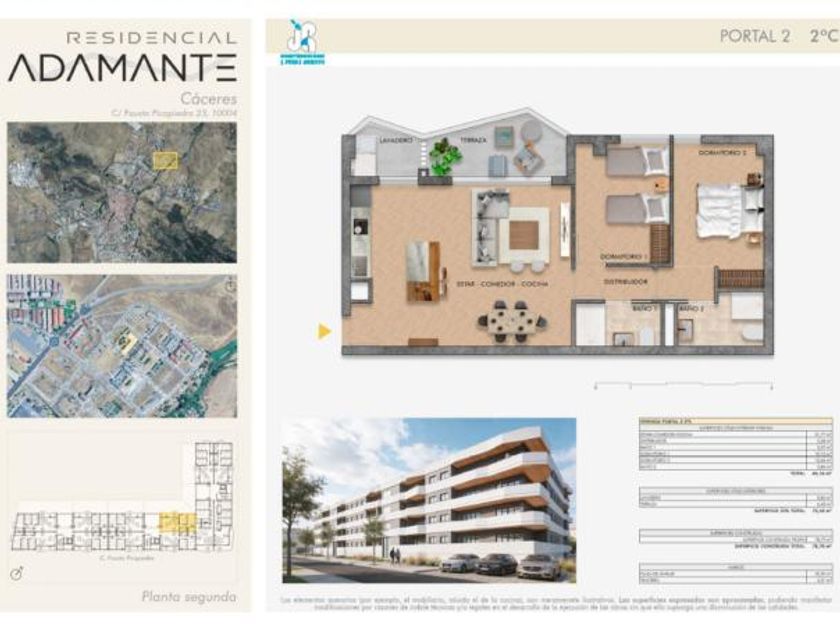
Task: Click the 'BAÑO 1' label
Action: (644, 309)
